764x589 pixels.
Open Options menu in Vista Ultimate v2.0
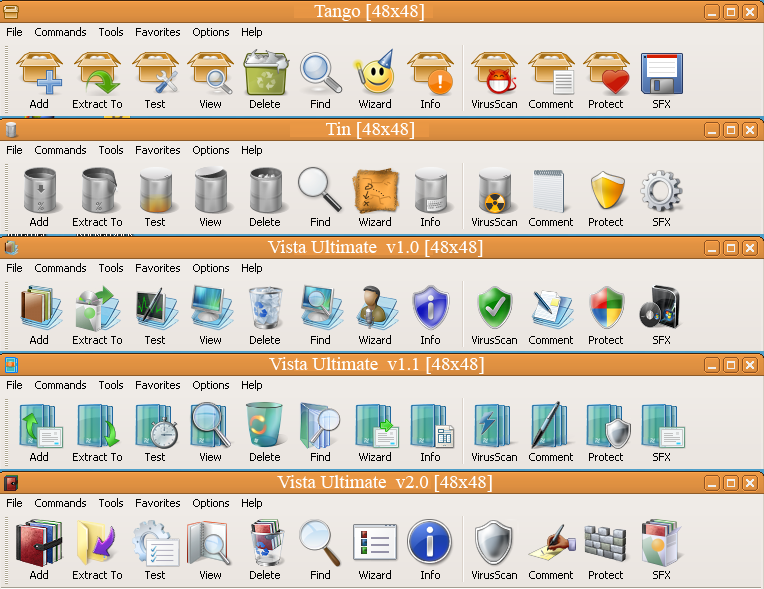tap(211, 503)
